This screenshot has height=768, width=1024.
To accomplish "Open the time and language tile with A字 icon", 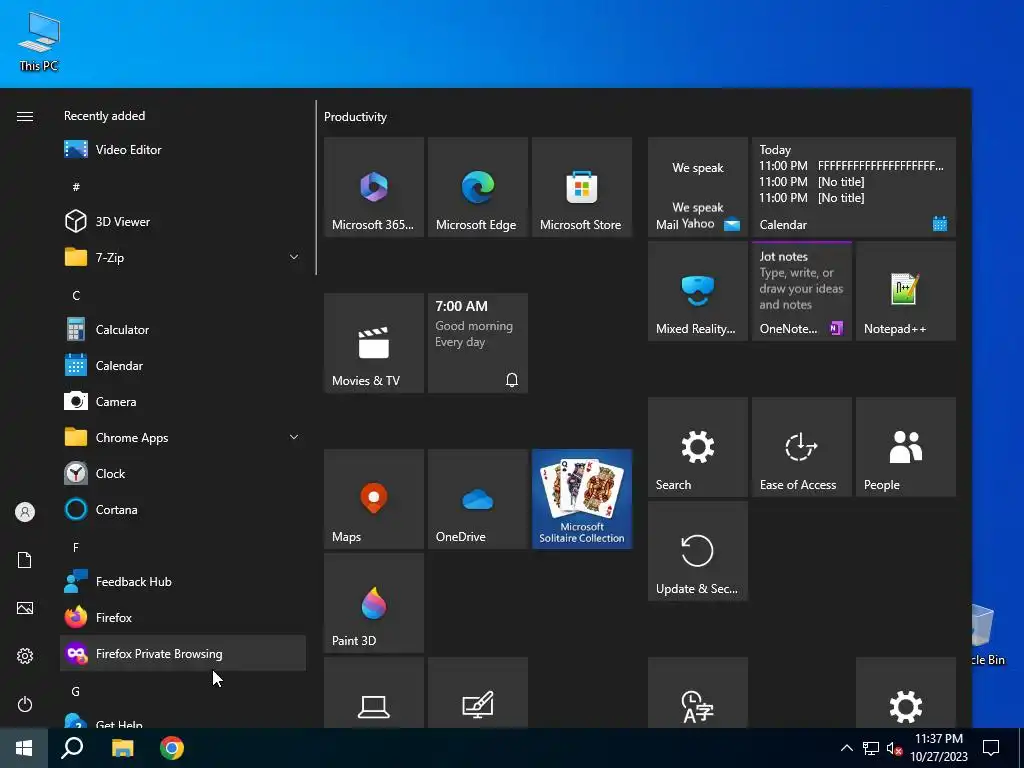I will (x=697, y=692).
